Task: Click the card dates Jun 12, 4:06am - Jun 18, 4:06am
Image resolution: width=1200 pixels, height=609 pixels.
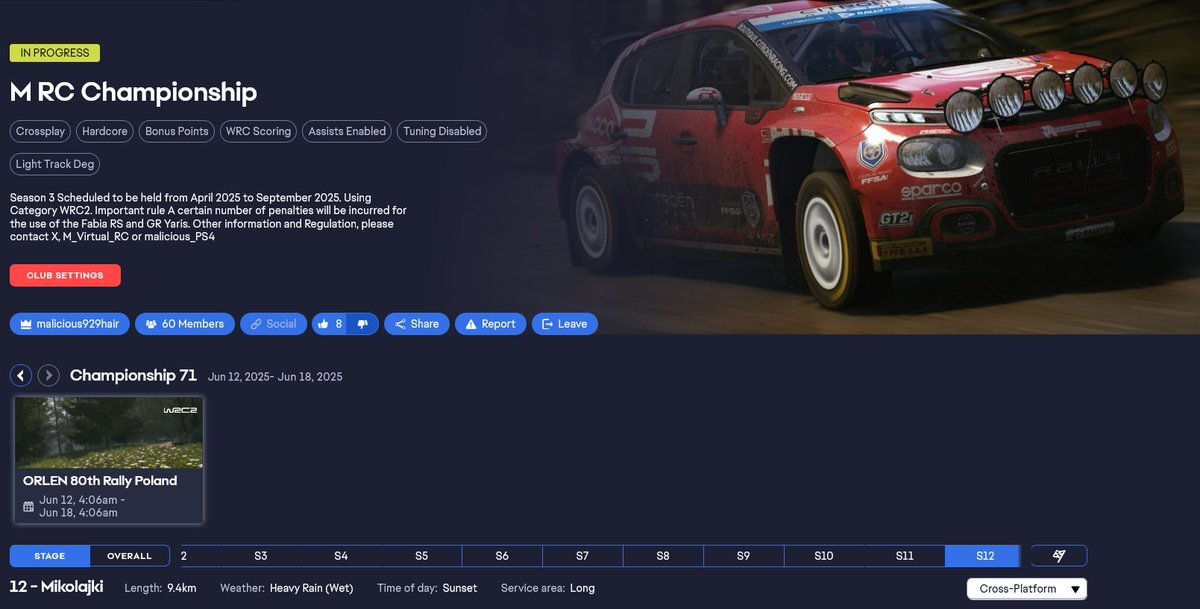Action: click(82, 506)
